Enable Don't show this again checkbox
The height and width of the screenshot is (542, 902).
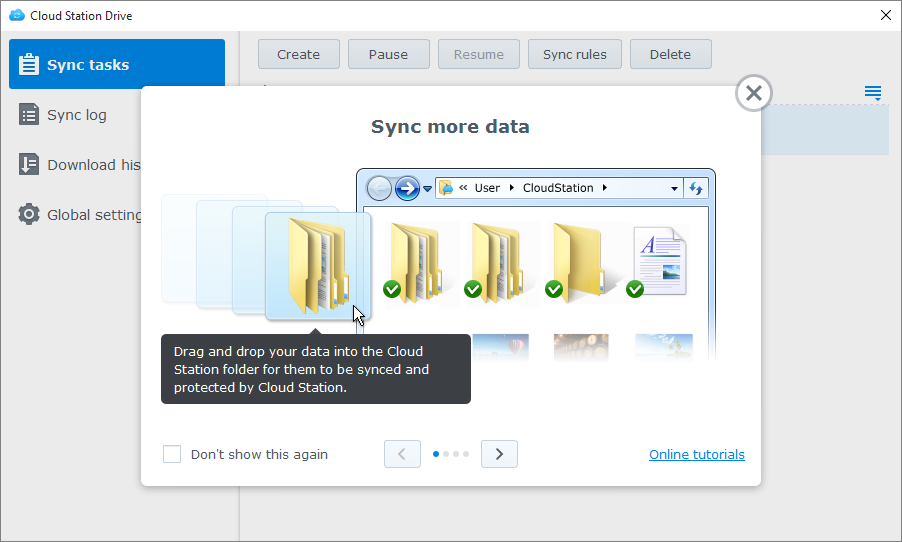pos(172,454)
